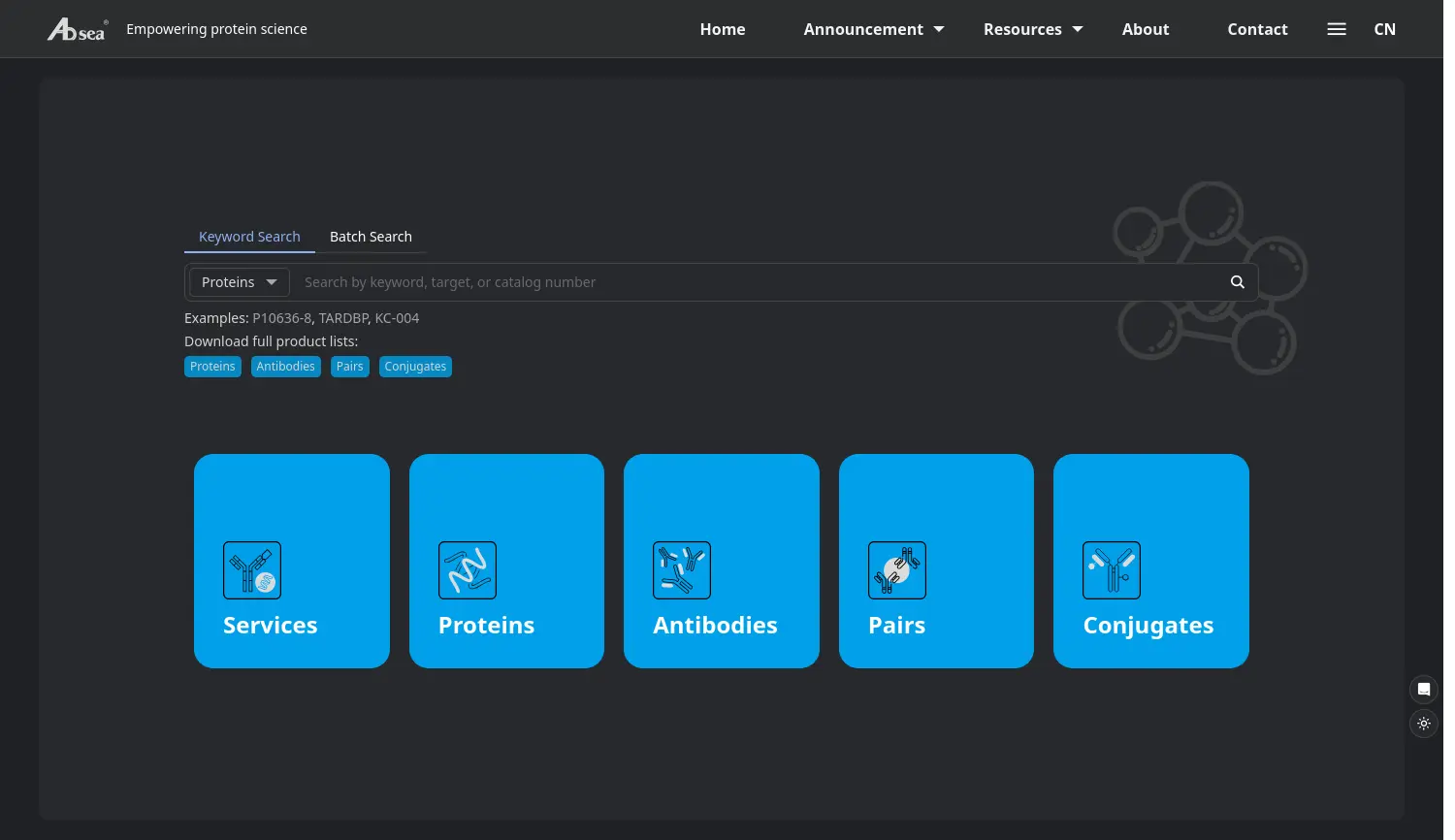Screen dimensions: 1455x840
Task: Expand the Resources dropdown menu
Action: (1032, 29)
